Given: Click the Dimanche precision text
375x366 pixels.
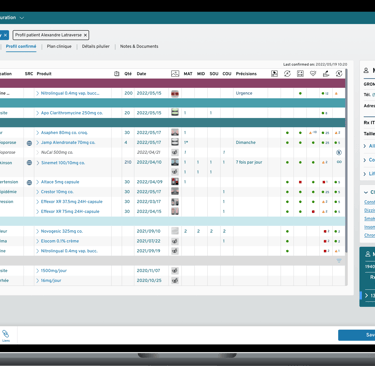Looking at the screenshot, I should (246, 142).
